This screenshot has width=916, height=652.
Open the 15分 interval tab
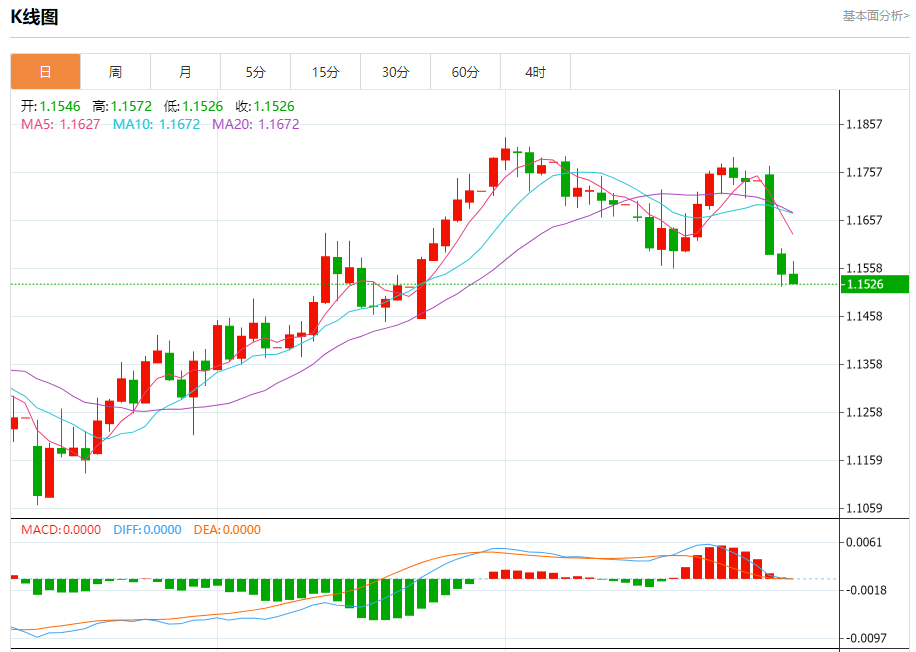(326, 72)
